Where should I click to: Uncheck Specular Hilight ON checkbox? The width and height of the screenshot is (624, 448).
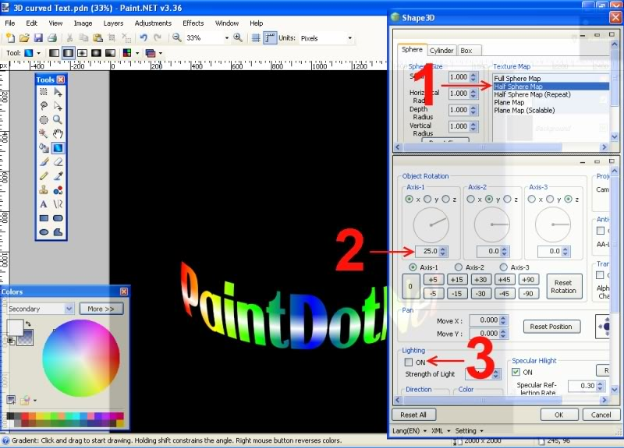point(516,372)
